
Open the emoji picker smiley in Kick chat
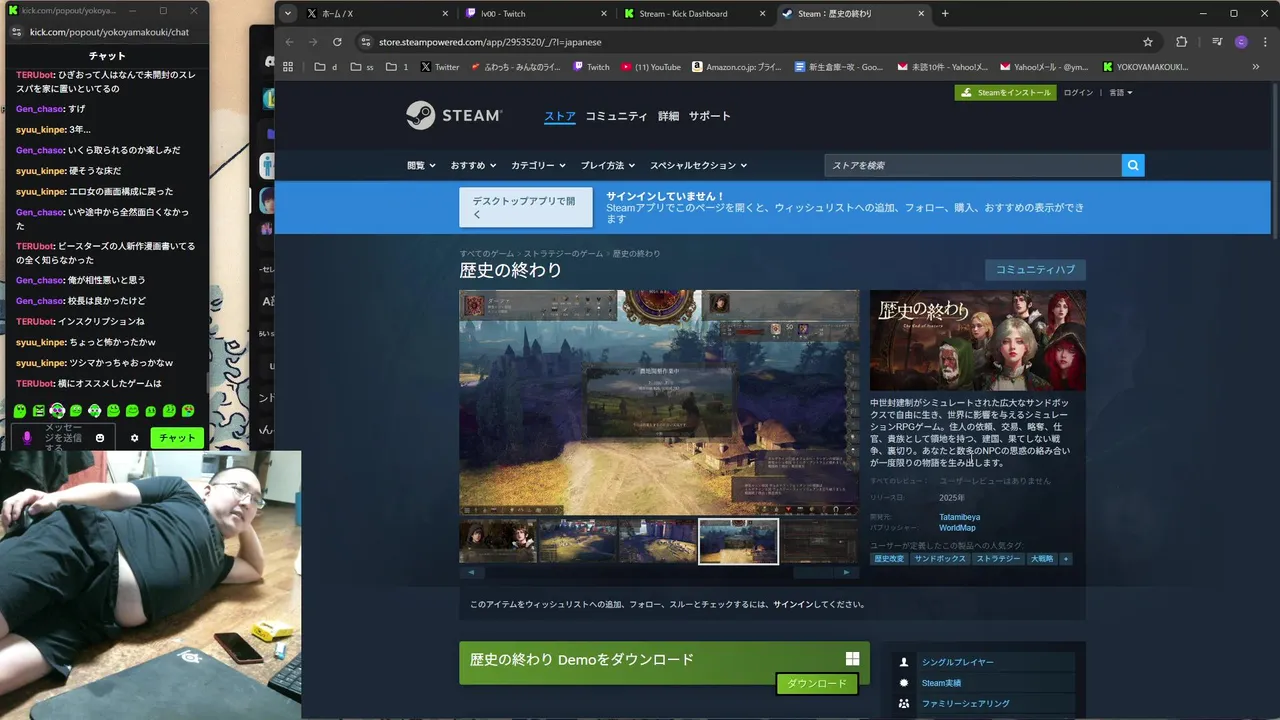(x=99, y=438)
